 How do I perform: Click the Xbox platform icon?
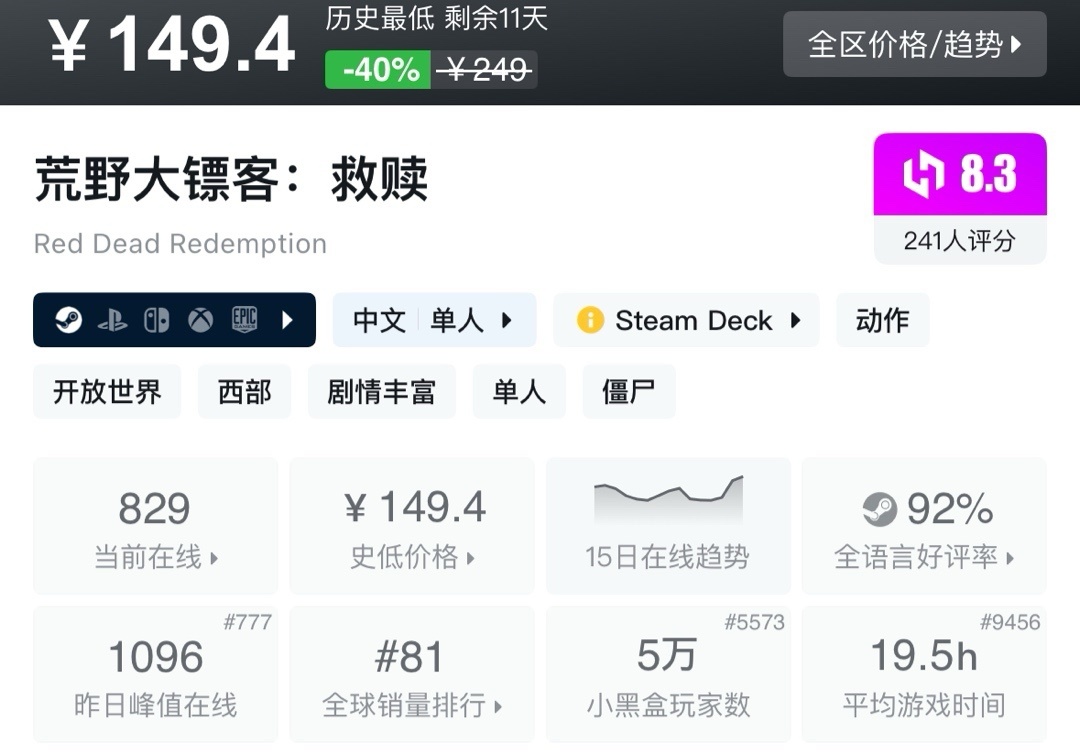click(x=201, y=320)
